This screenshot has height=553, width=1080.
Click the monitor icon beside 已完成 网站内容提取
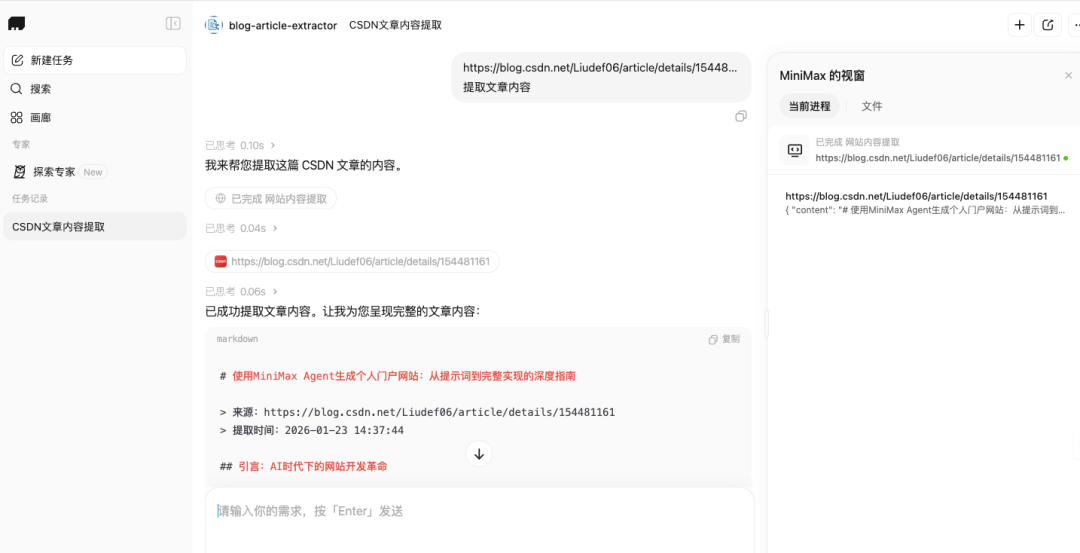pyautogui.click(x=794, y=149)
